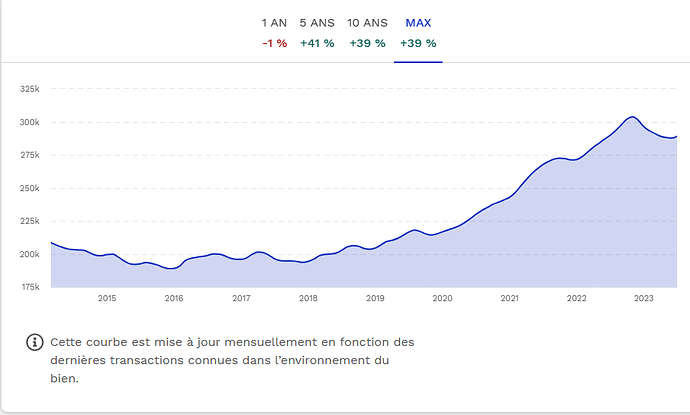Click the +39 % value under MAX

point(418,43)
